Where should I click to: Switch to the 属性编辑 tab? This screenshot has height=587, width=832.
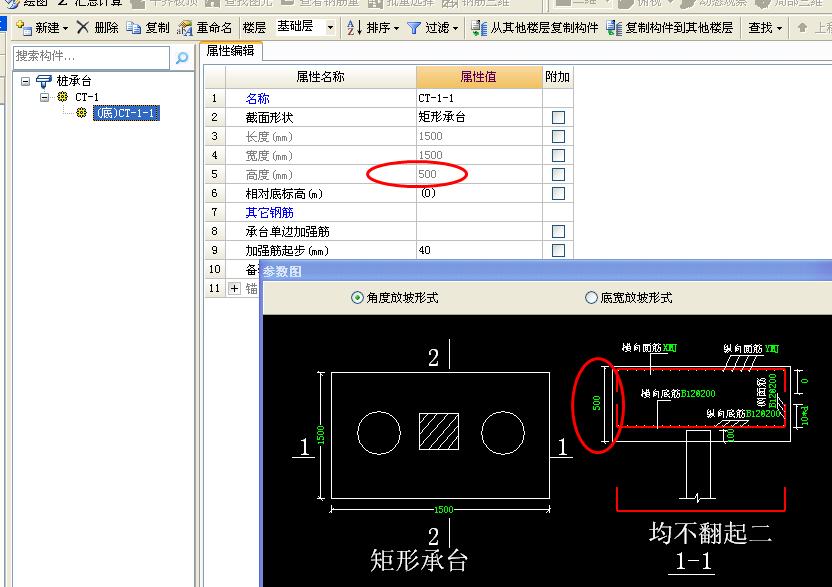(230, 51)
